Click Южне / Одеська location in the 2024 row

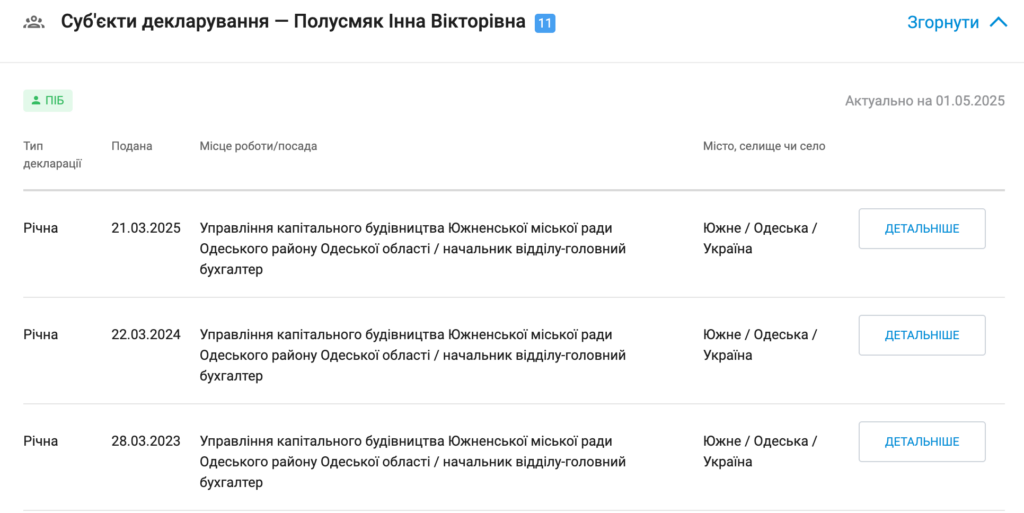click(760, 335)
